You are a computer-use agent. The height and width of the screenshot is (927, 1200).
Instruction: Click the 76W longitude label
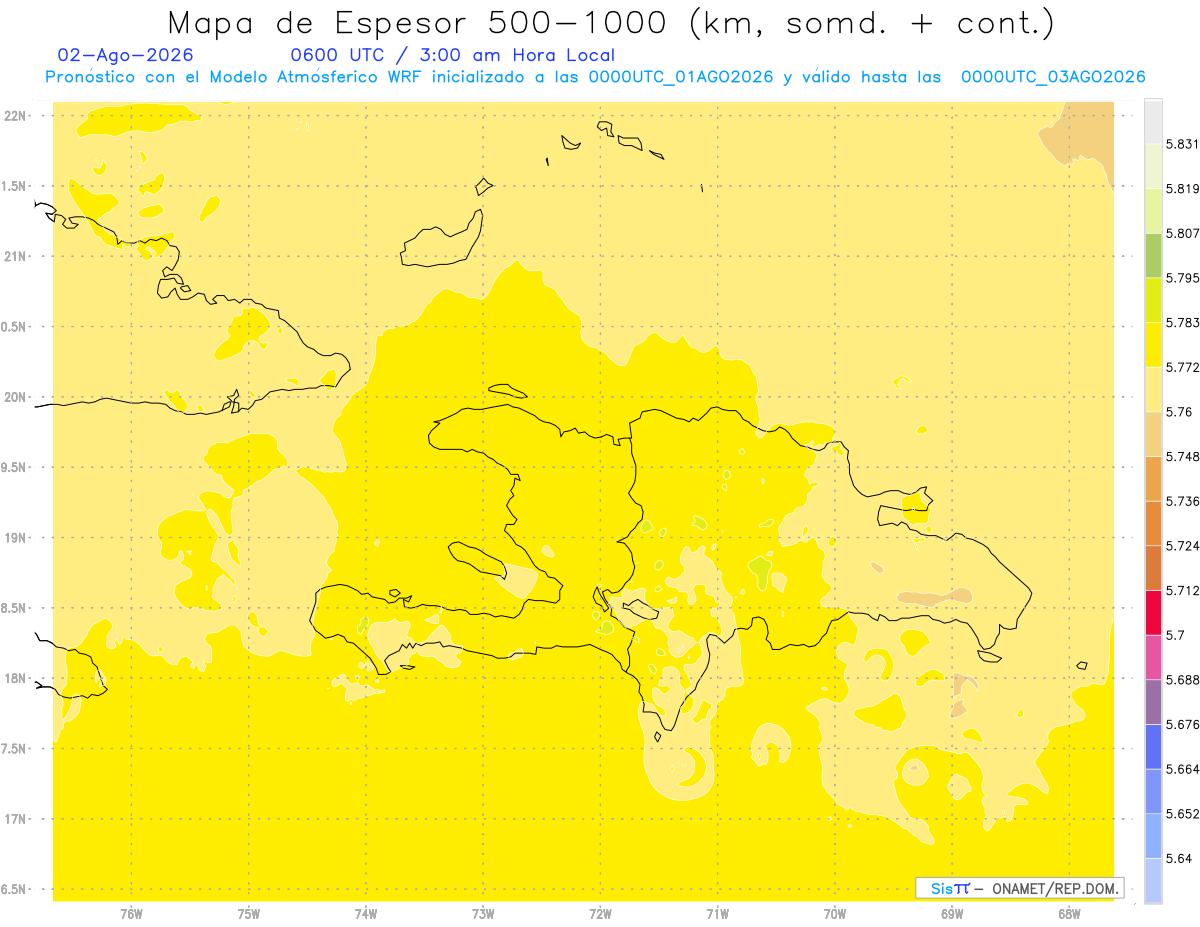[131, 914]
